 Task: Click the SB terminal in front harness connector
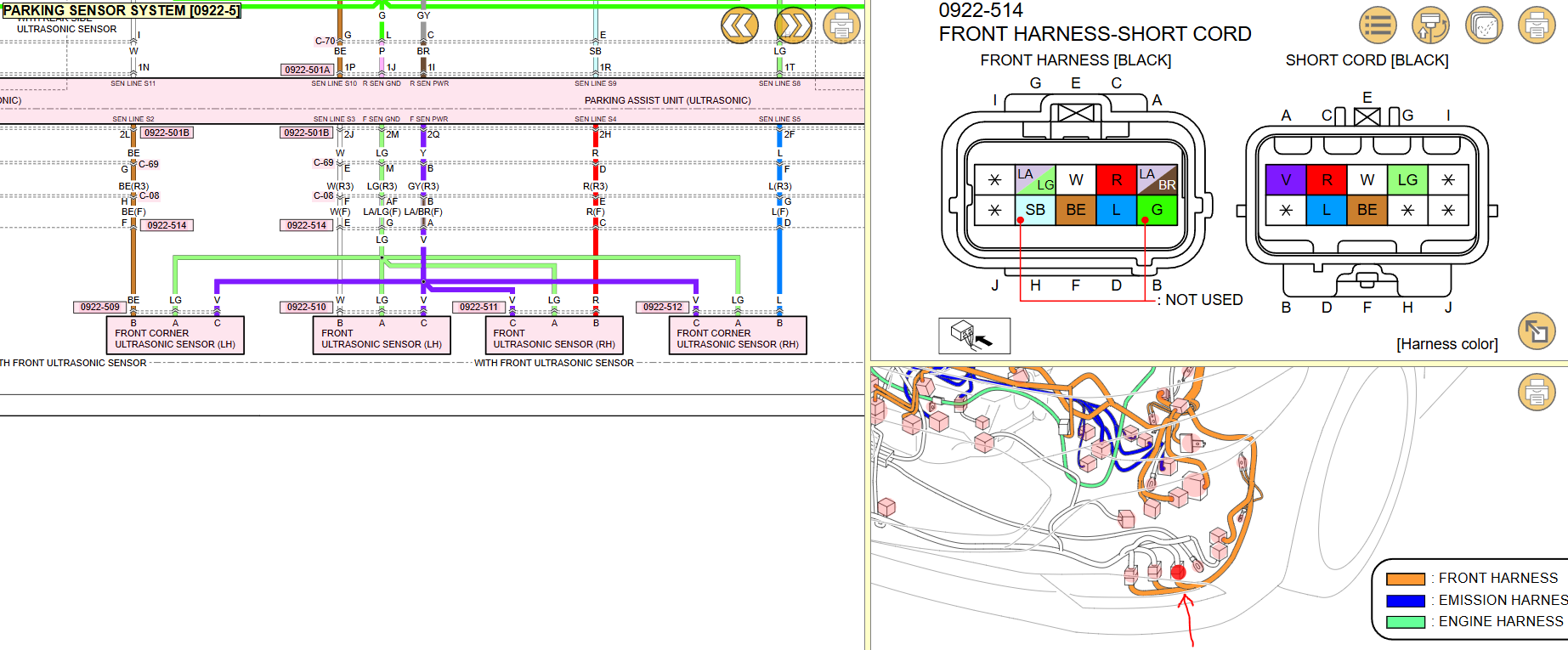[x=1035, y=210]
